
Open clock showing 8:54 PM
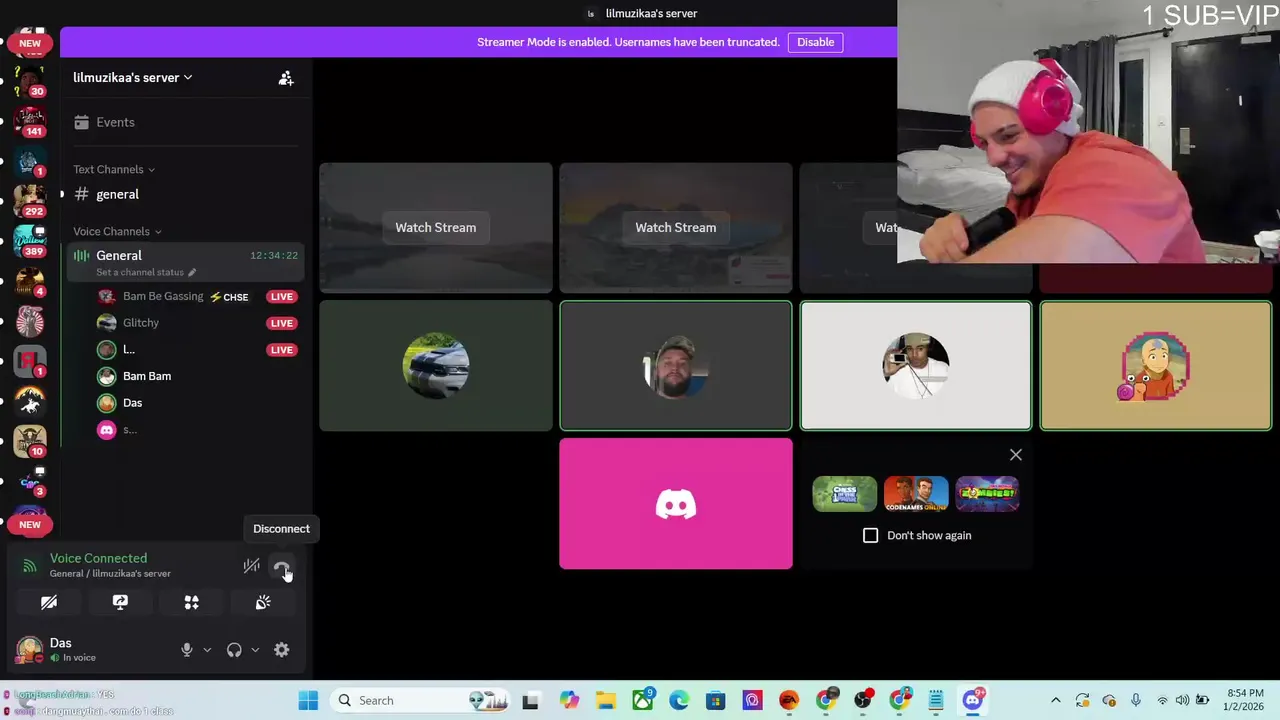pos(1244,700)
